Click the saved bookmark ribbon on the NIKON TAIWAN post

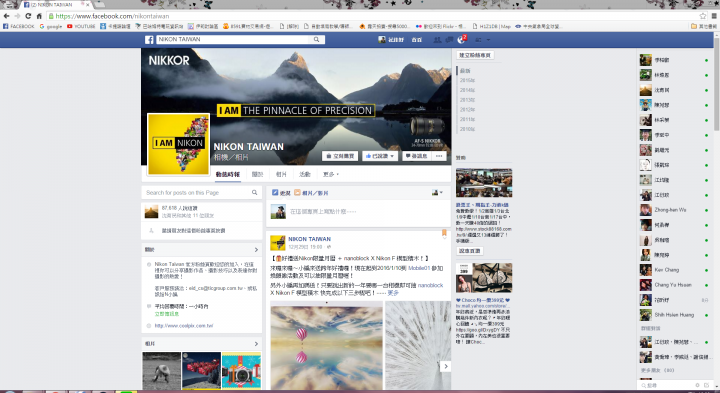point(444,234)
